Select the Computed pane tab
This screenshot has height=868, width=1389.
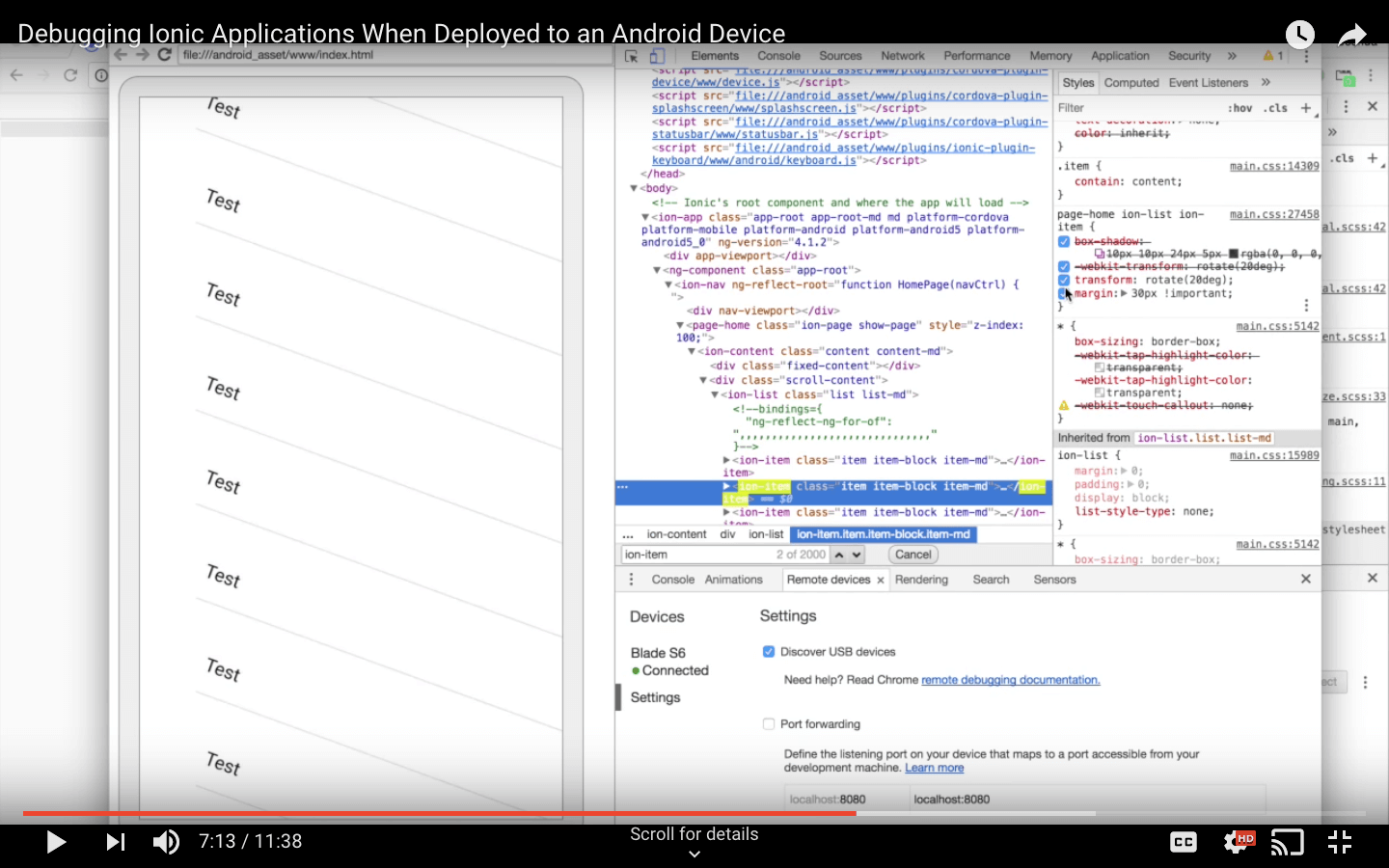pos(1131,83)
